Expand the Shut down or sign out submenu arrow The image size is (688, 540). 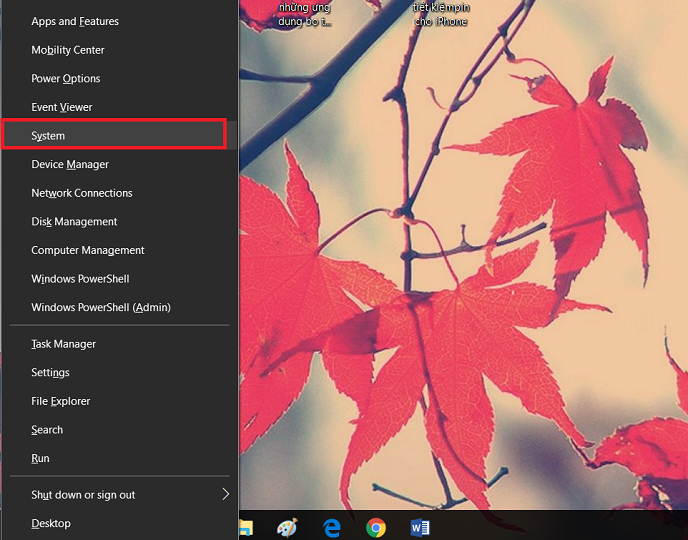pos(225,494)
